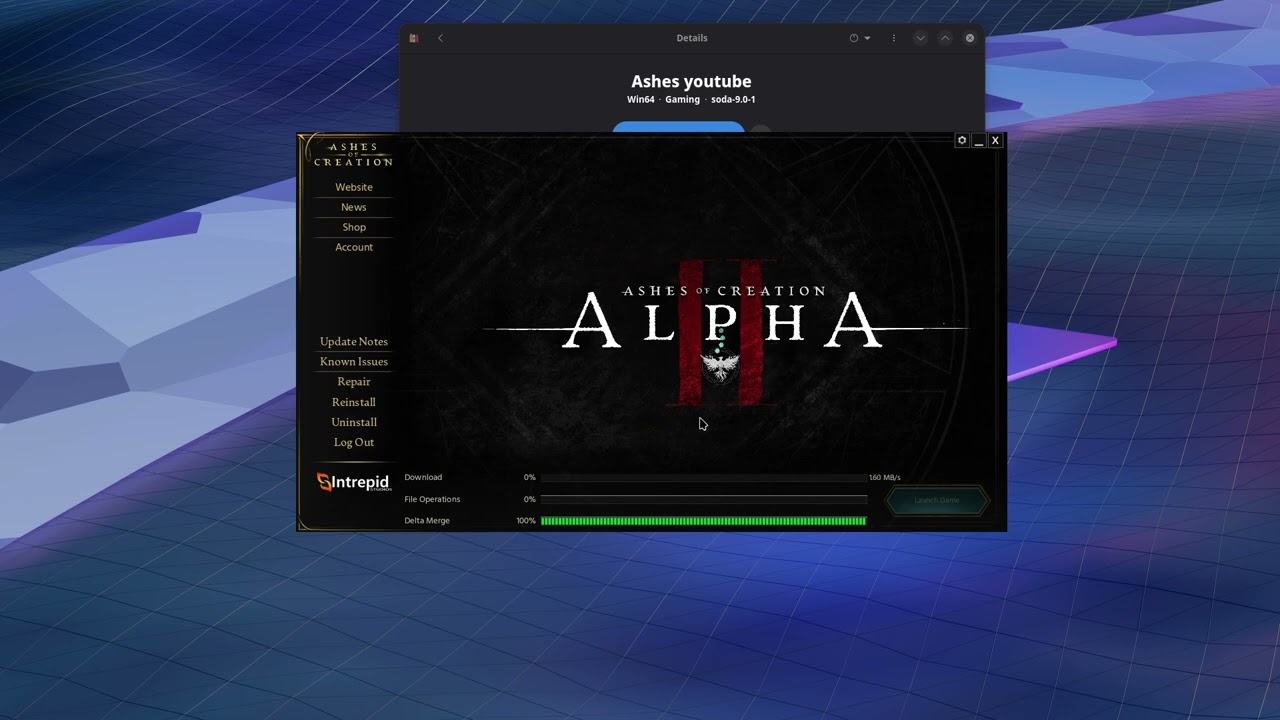Viewport: 1280px width, 720px height.
Task: Click the "Download" label
Action: [x=423, y=477]
